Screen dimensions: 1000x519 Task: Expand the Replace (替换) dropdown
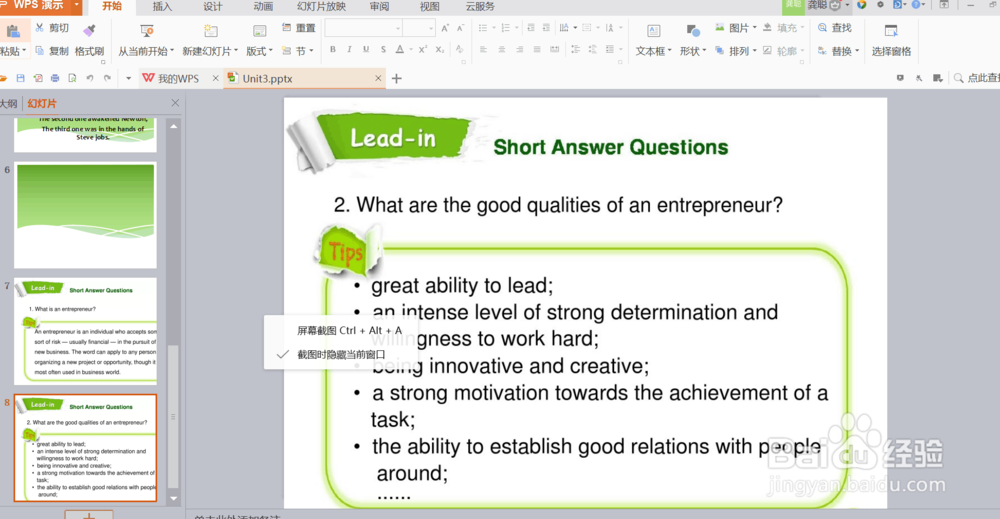[x=857, y=51]
